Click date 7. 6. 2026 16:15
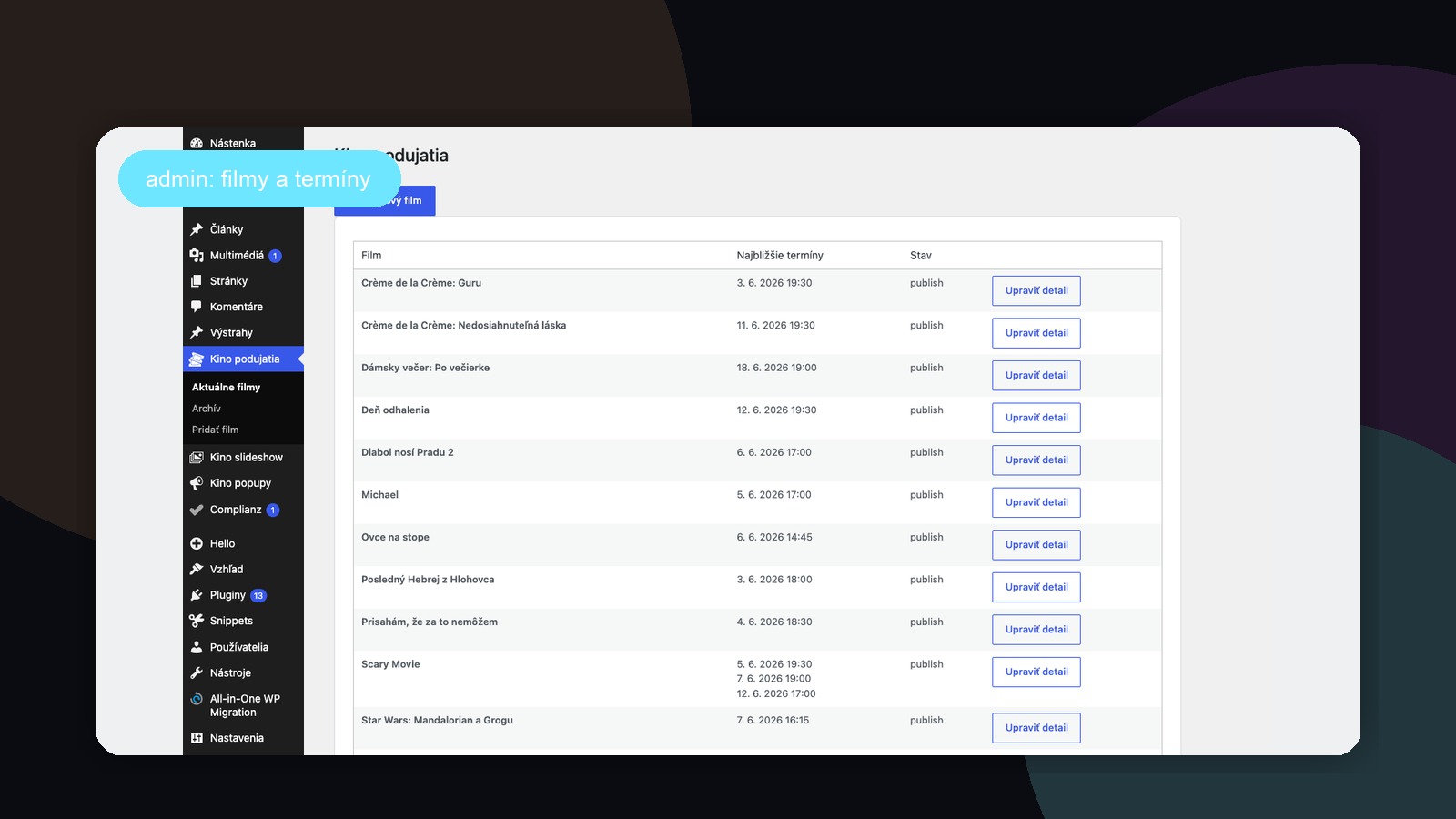The width and height of the screenshot is (1456, 819). click(x=773, y=720)
